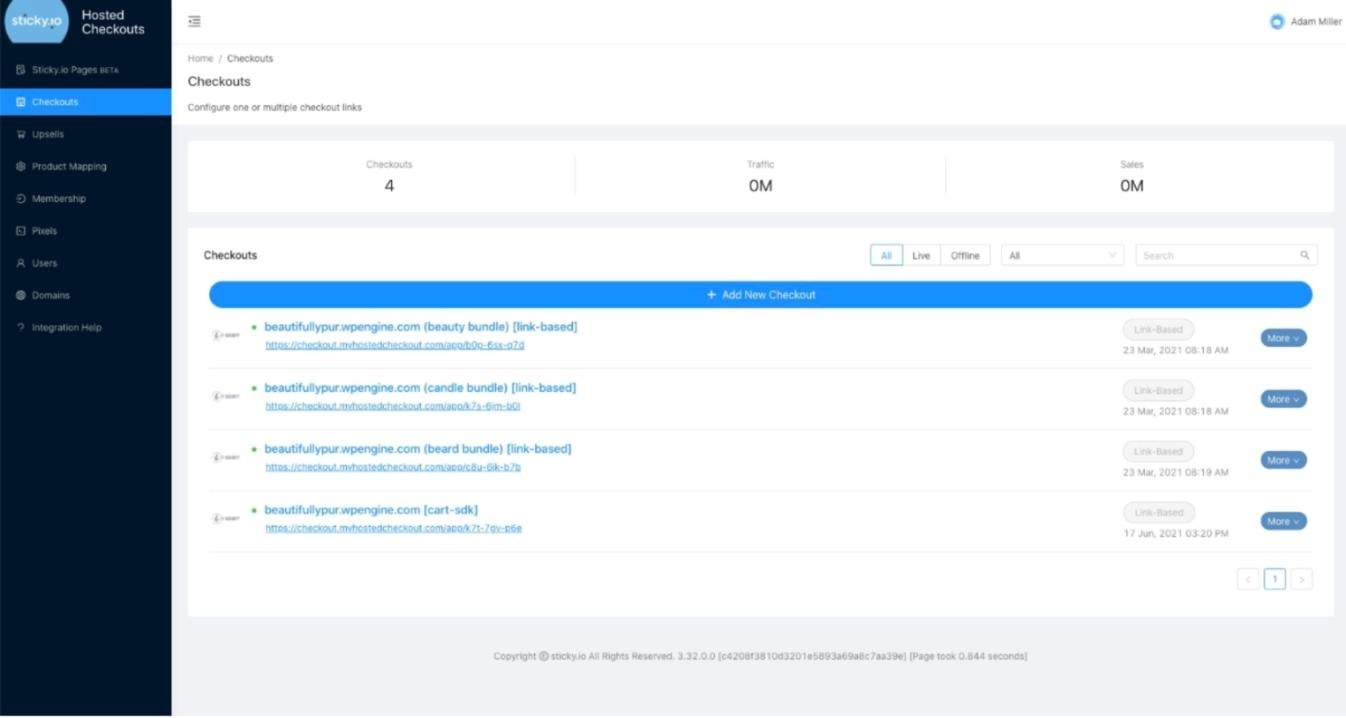Click the Domains globe icon
The width and height of the screenshot is (1346, 718).
tap(21, 295)
